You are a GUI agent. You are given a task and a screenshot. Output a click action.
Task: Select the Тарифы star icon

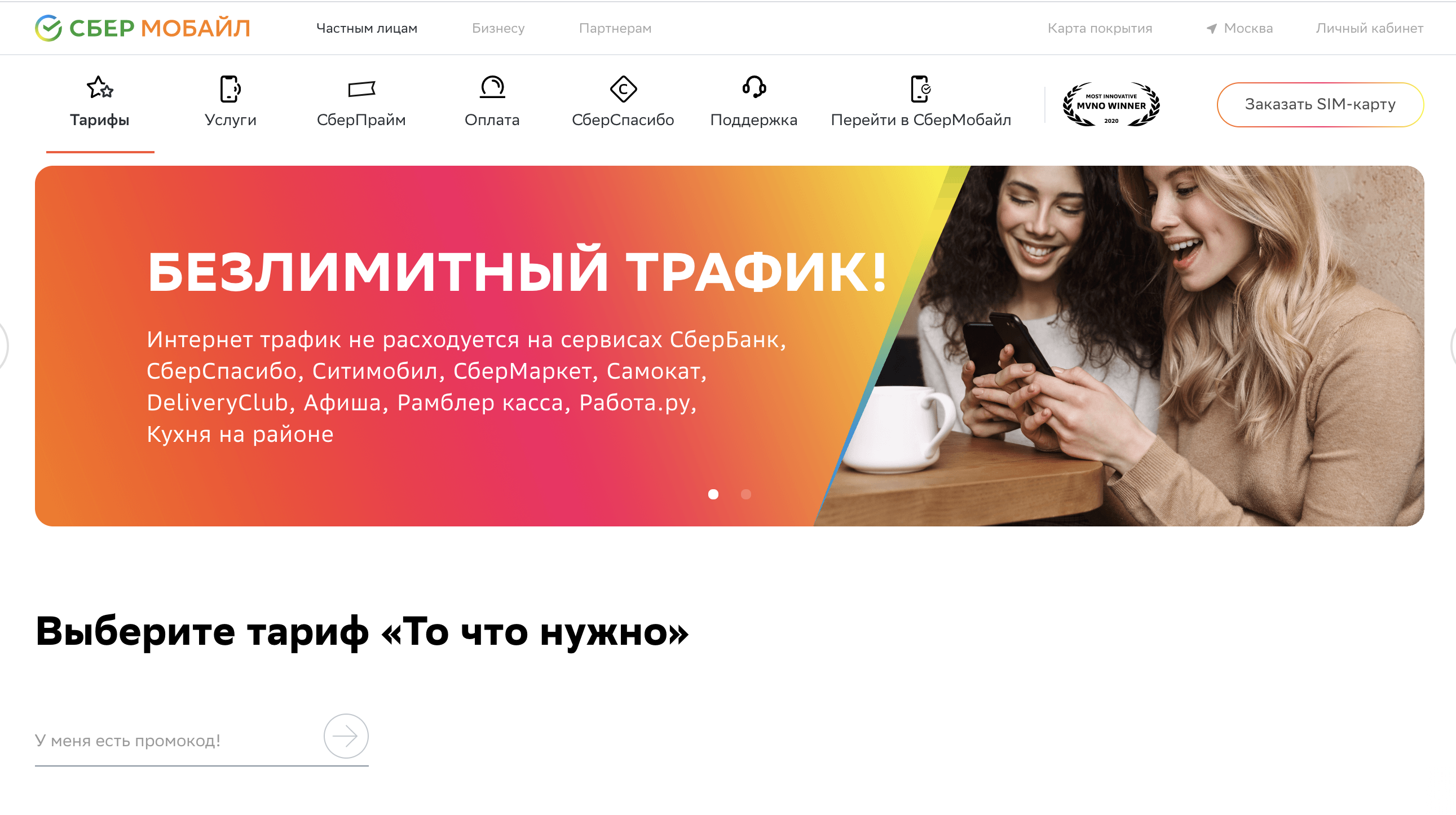[100, 88]
